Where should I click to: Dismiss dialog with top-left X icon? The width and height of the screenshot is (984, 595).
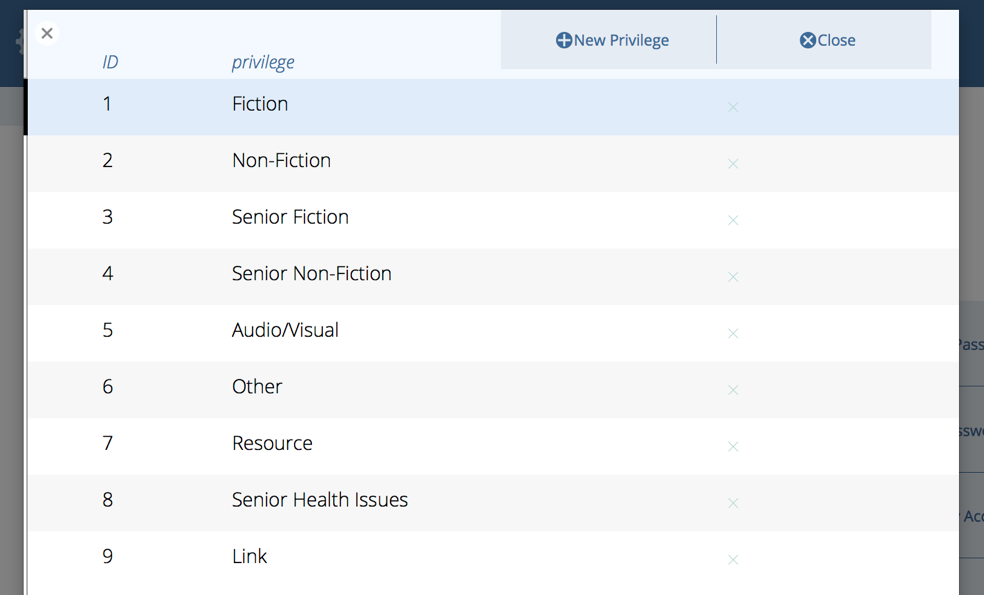pos(47,34)
